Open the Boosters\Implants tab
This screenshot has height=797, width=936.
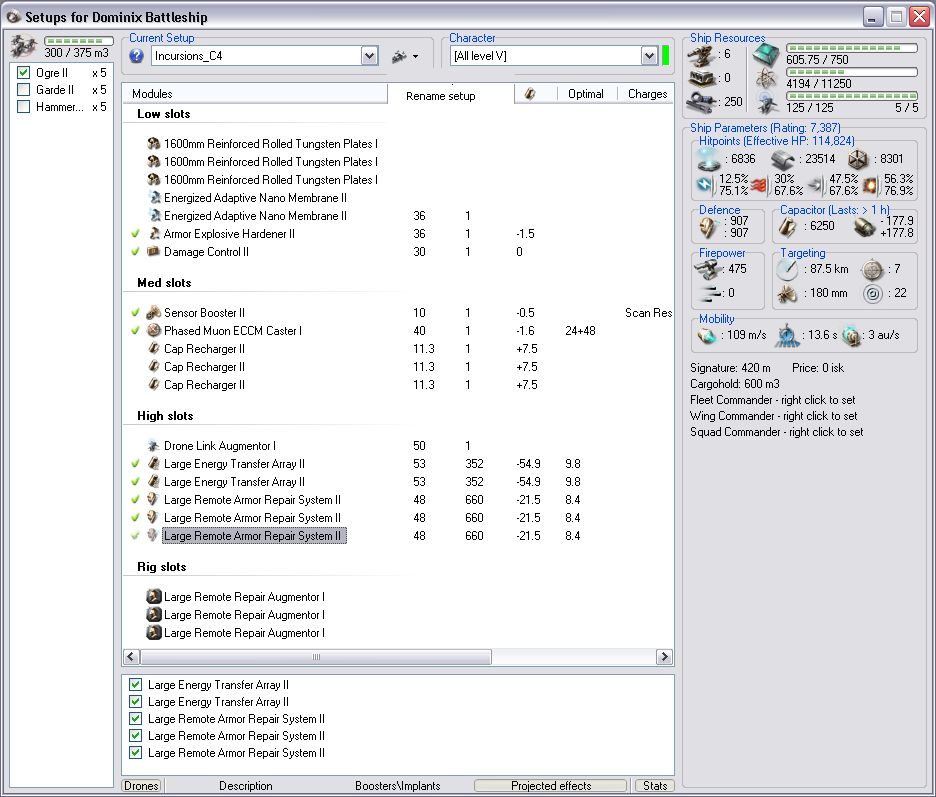click(x=398, y=786)
